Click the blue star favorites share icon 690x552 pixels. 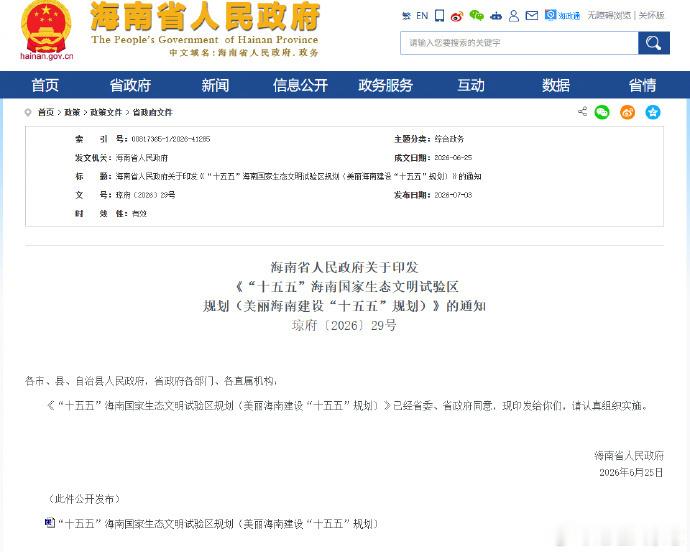653,112
